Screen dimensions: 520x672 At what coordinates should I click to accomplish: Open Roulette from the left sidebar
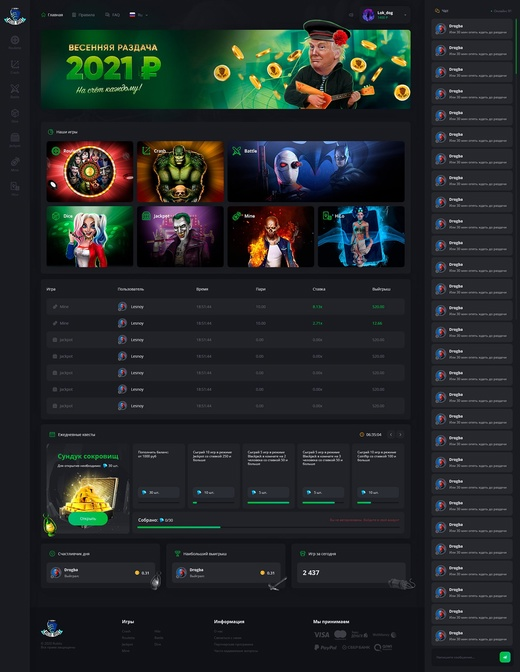coord(15,42)
